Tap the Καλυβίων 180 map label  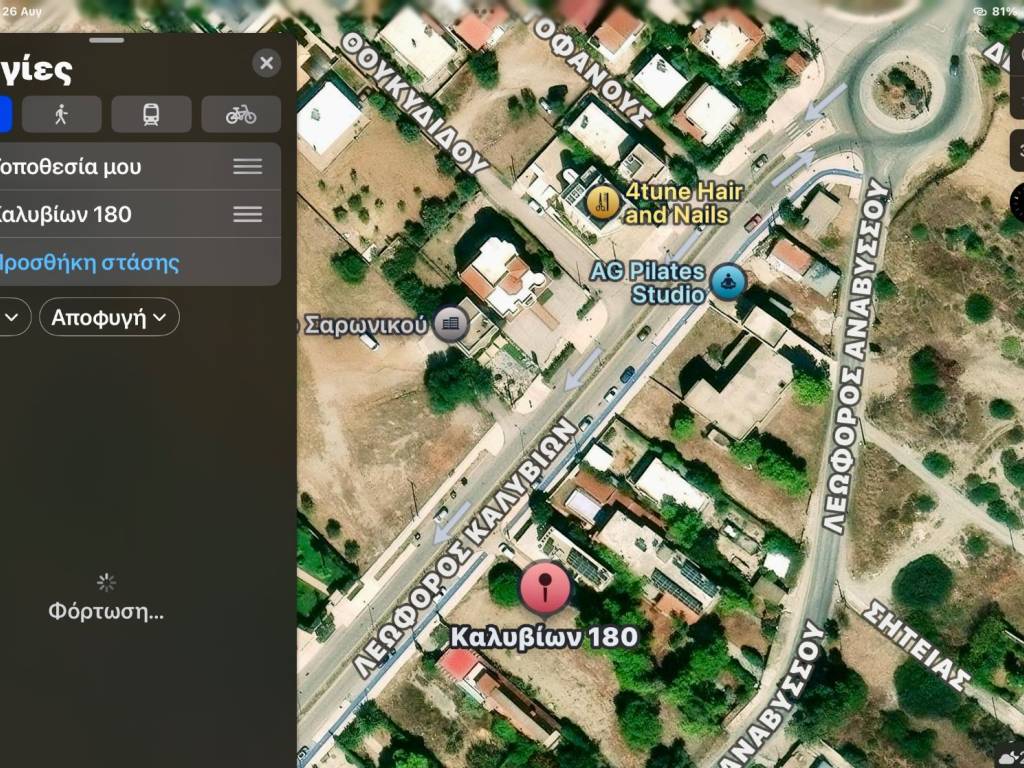544,637
